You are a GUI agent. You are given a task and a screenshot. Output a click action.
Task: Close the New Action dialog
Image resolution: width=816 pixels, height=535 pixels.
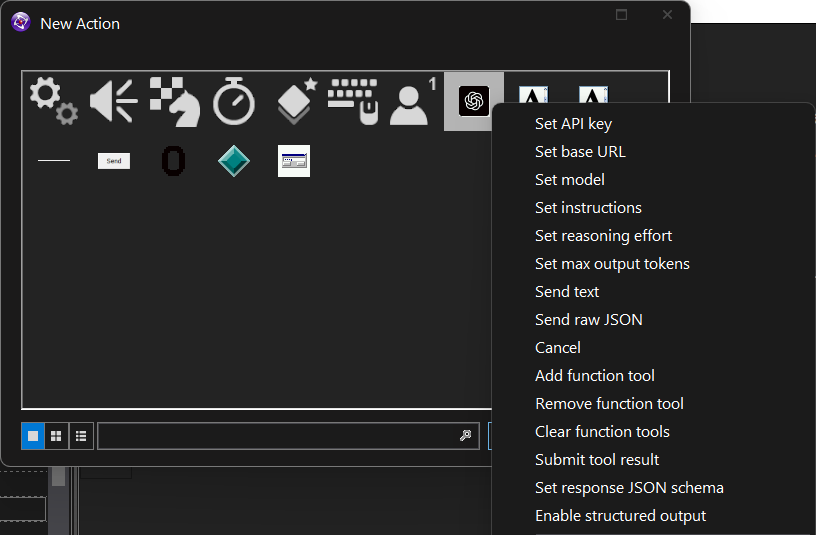tap(667, 15)
